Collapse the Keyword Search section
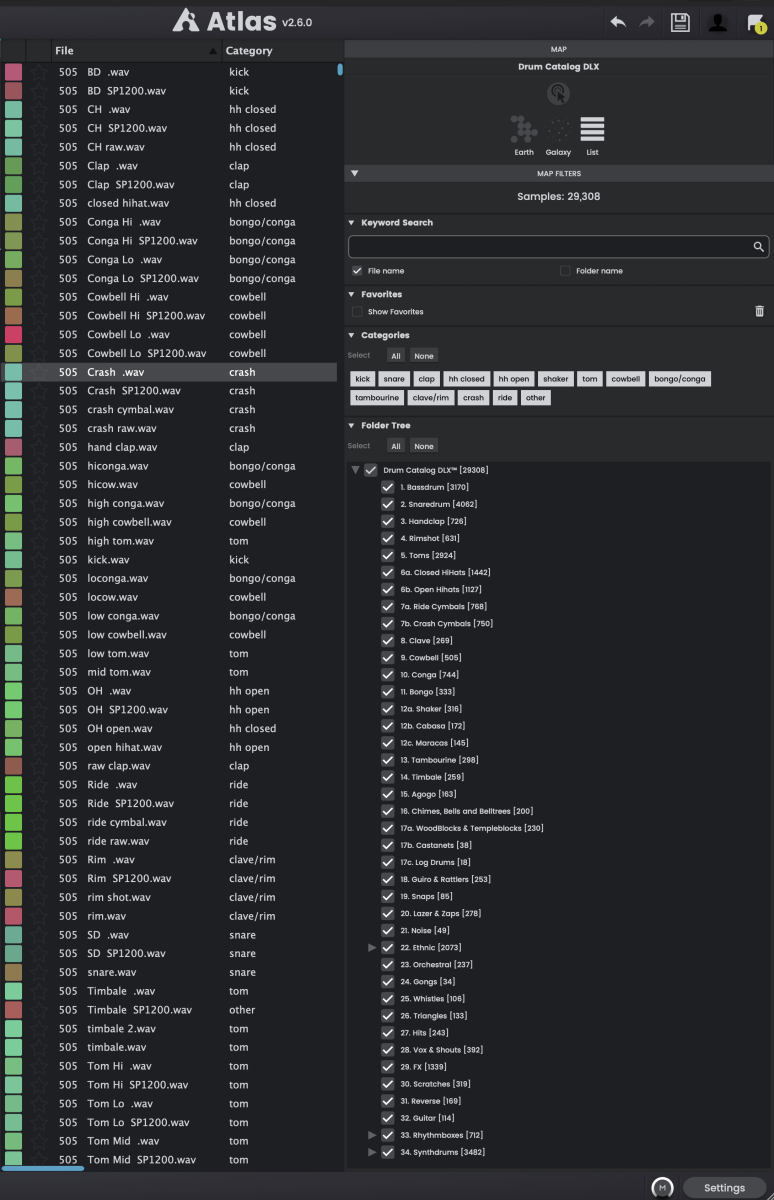 point(351,223)
